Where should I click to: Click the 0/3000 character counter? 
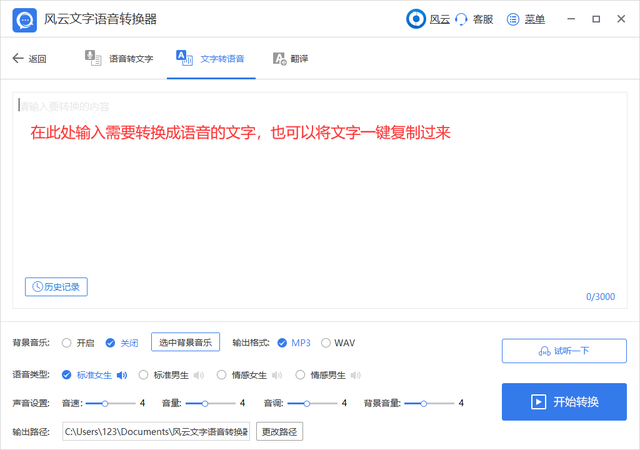click(600, 297)
